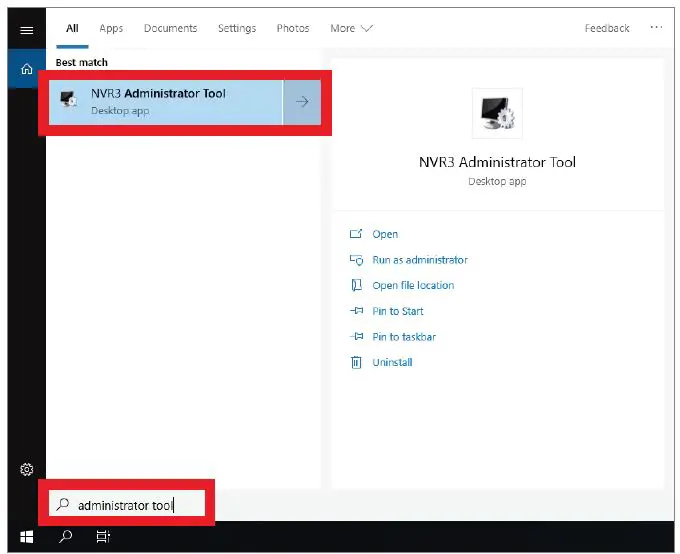
Task: Choose Pin to taskbar
Action: click(x=404, y=336)
